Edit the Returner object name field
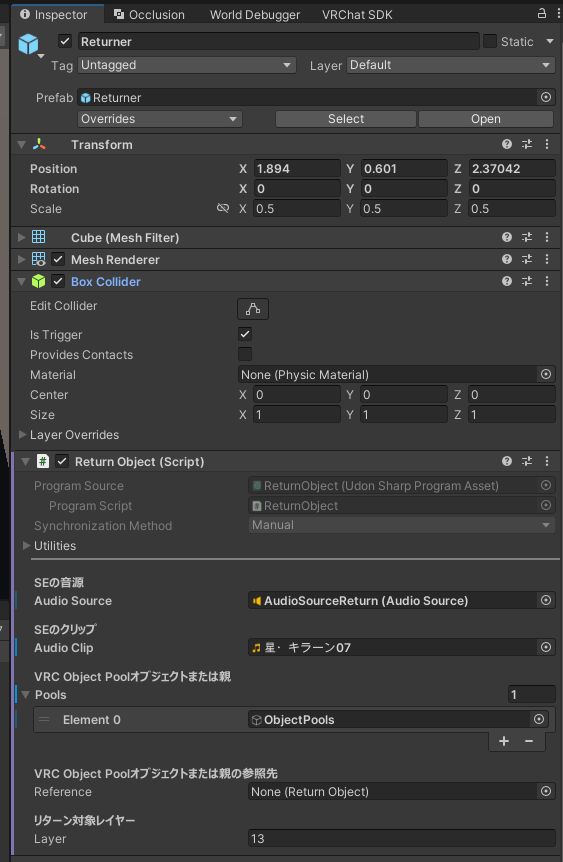Viewport: 563px width, 862px height. 278,42
